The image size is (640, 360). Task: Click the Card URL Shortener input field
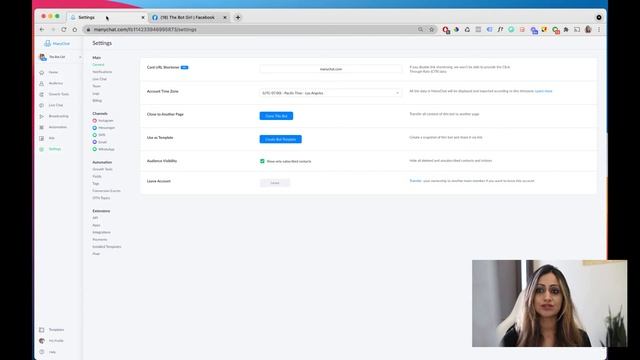click(331, 69)
